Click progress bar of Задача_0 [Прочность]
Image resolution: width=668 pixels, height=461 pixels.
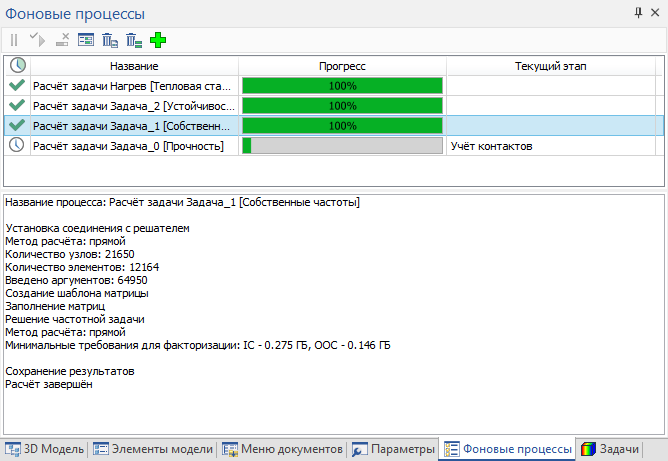(342, 146)
